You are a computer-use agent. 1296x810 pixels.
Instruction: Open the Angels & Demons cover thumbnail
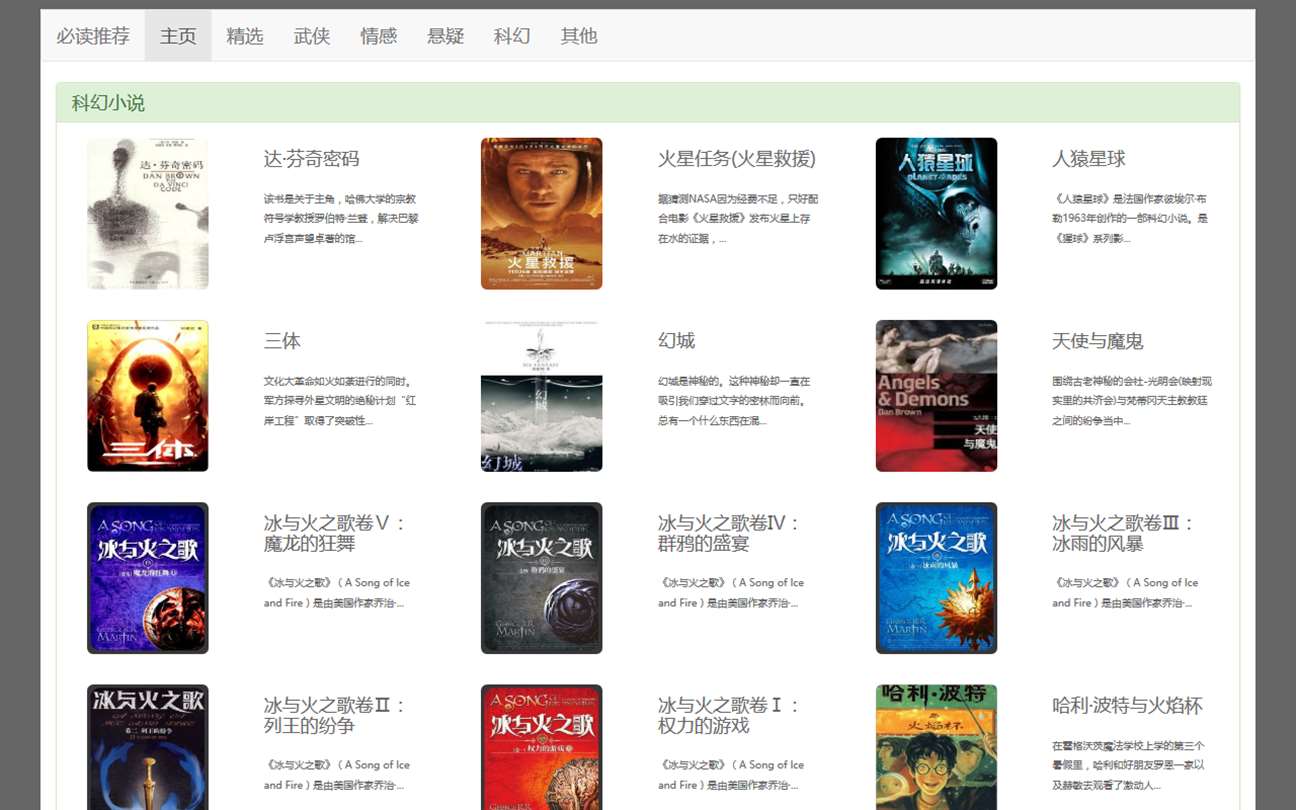pos(936,396)
